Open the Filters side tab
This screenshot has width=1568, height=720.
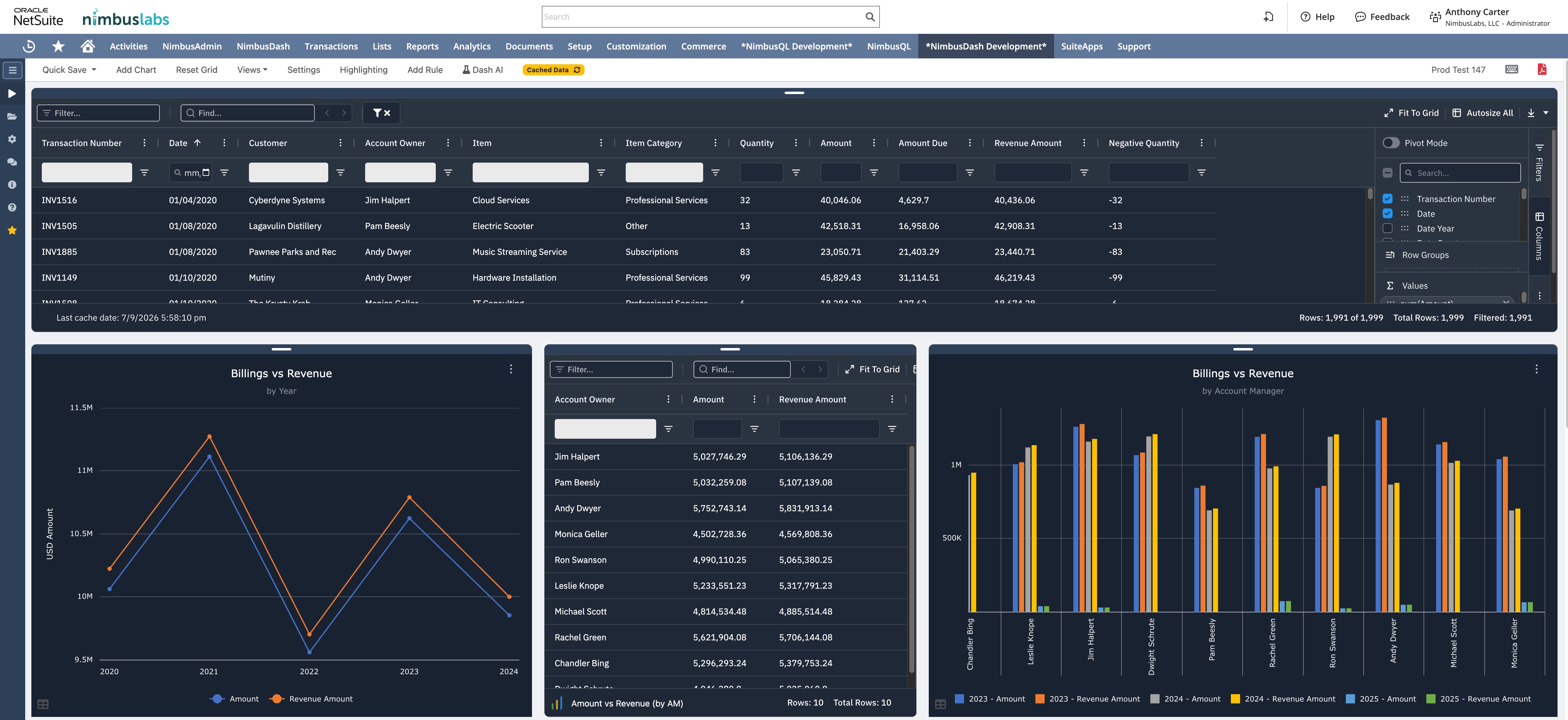click(1539, 162)
